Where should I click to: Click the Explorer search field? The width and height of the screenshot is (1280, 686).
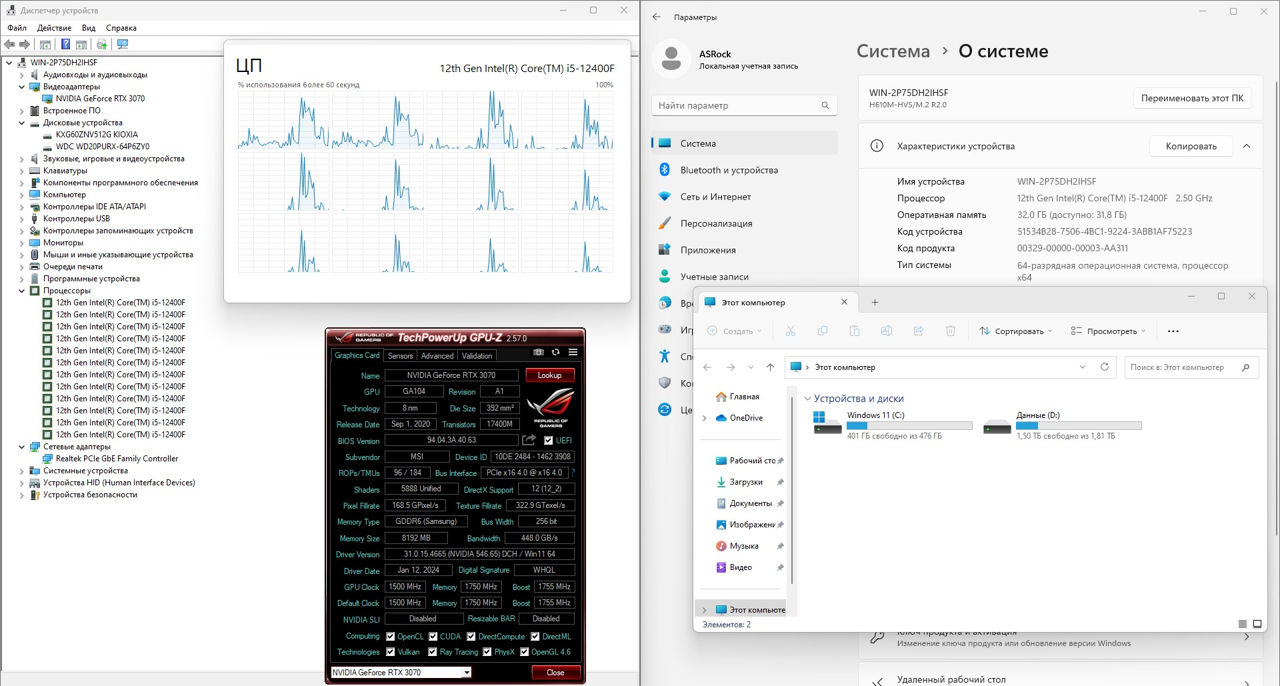click(1184, 367)
